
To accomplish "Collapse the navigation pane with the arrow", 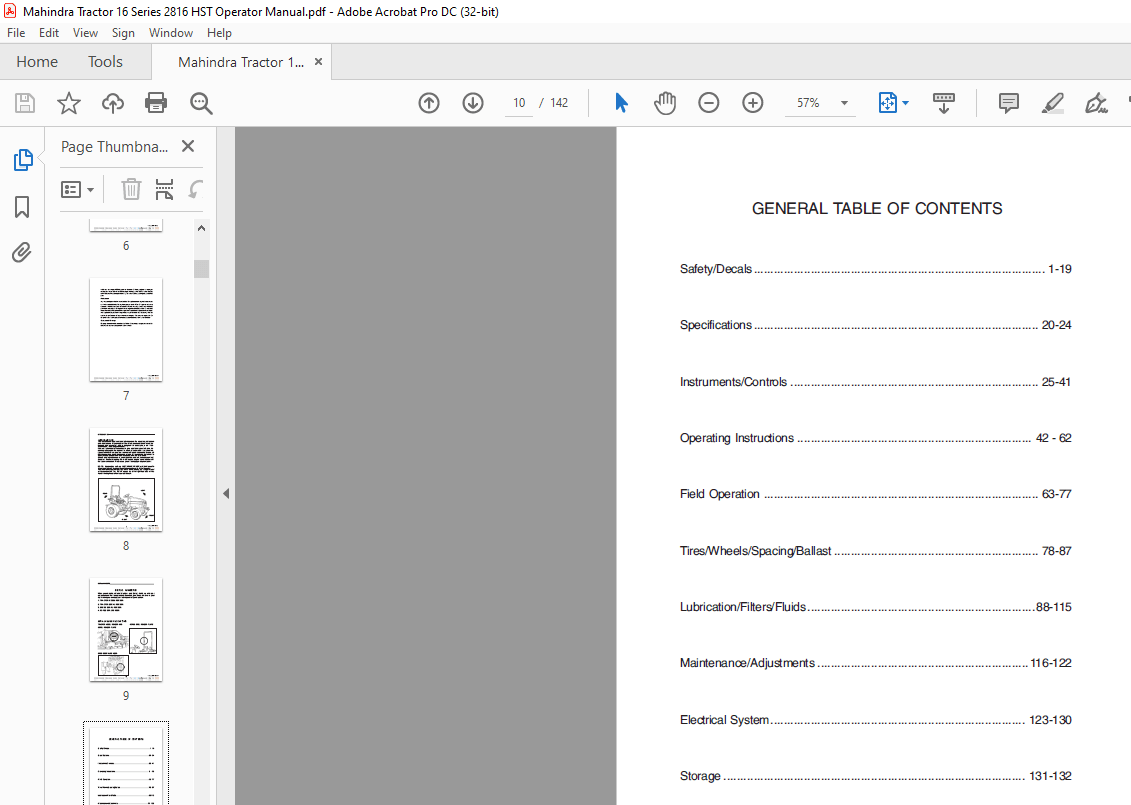I will pyautogui.click(x=226, y=493).
